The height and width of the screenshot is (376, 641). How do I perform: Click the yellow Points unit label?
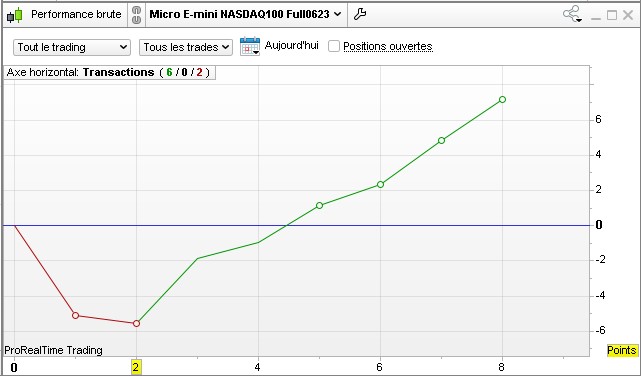point(622,350)
